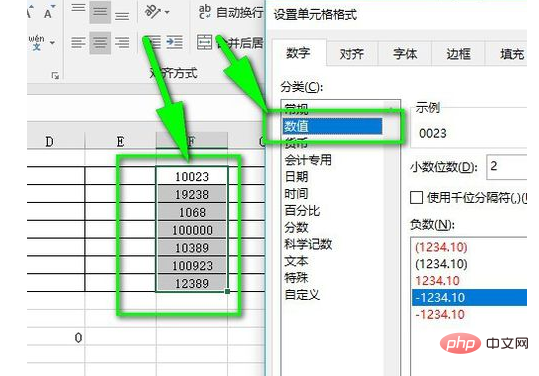Viewport: 539px width, 376px height.
Task: Click the middle align icon
Action: tap(100, 12)
